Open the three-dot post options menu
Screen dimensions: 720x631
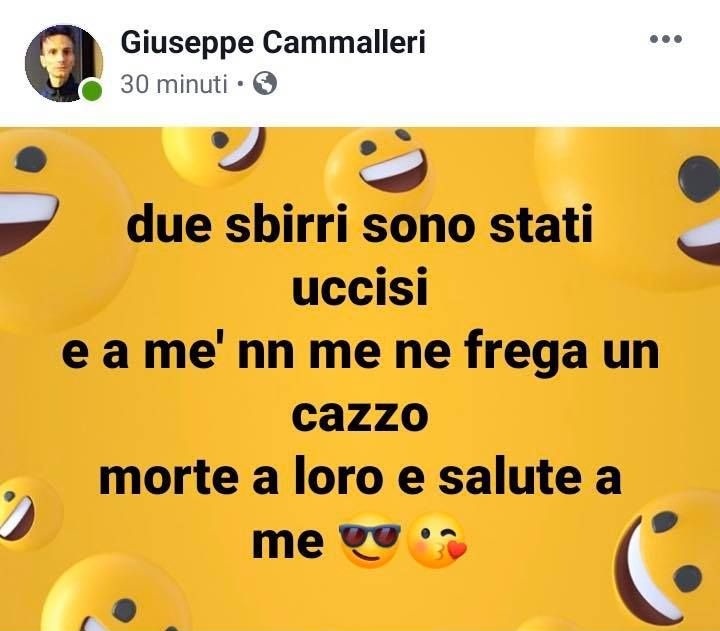tap(665, 40)
